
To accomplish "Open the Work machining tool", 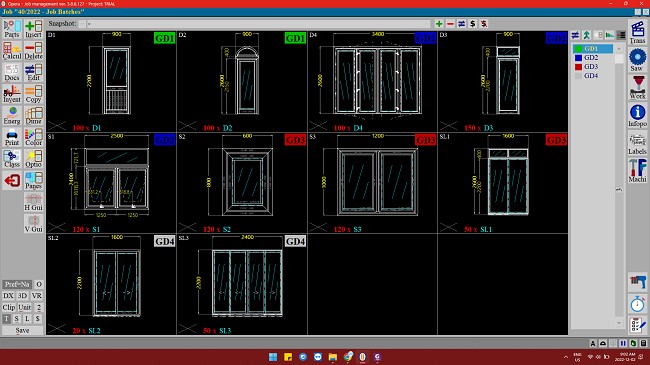I will point(637,87).
